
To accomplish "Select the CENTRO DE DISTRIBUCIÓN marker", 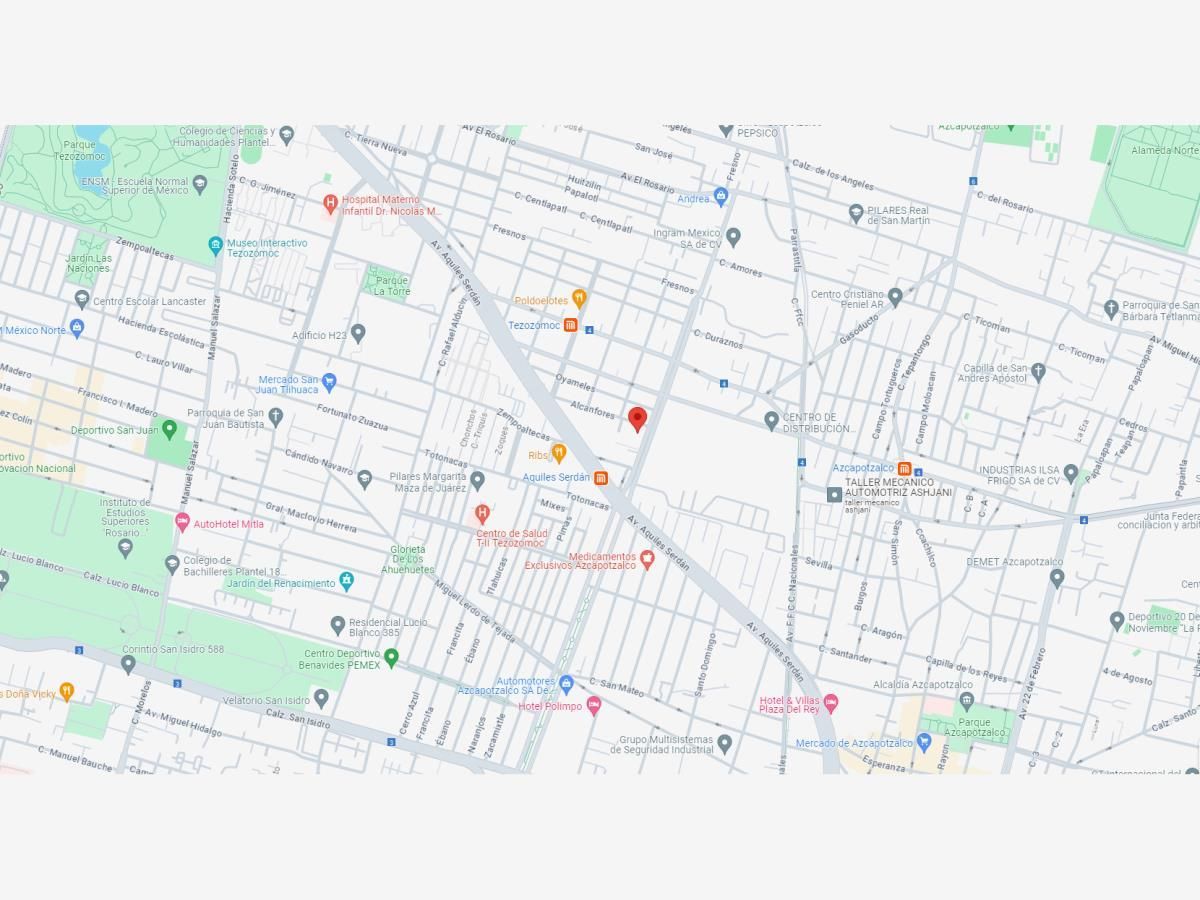I will [771, 420].
